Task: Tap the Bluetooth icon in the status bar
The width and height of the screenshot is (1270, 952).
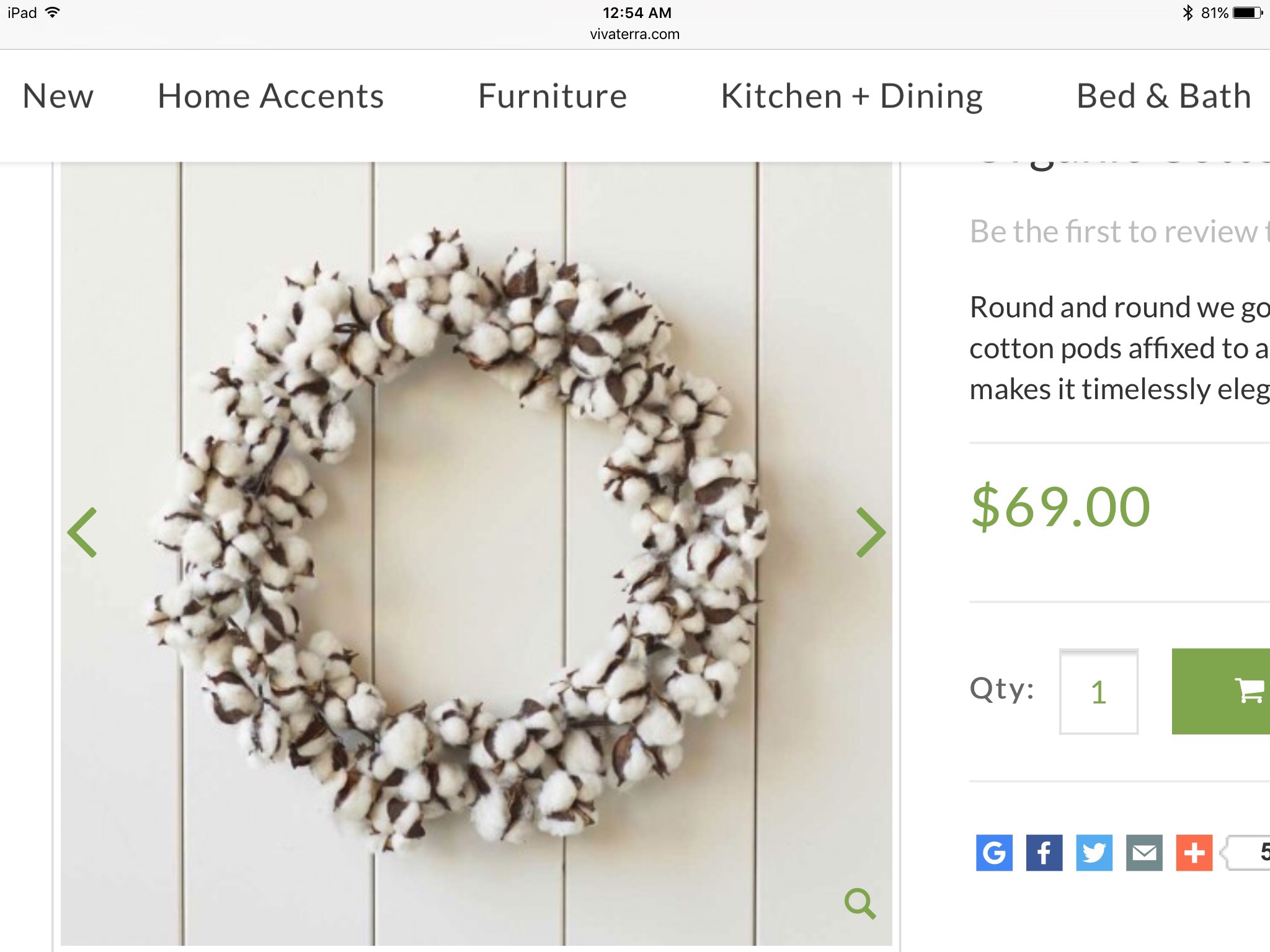Action: click(x=1189, y=11)
